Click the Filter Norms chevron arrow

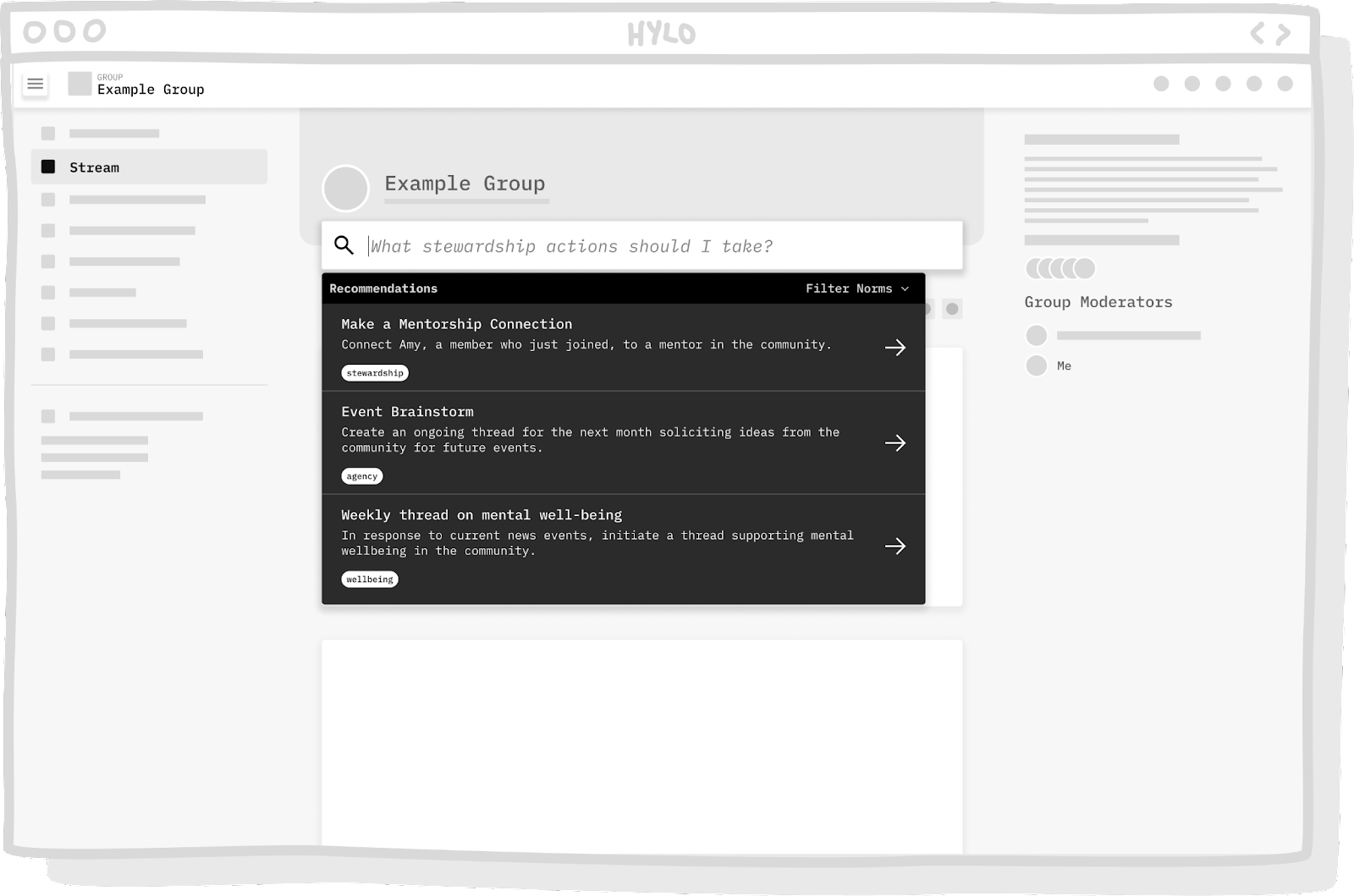coord(905,289)
